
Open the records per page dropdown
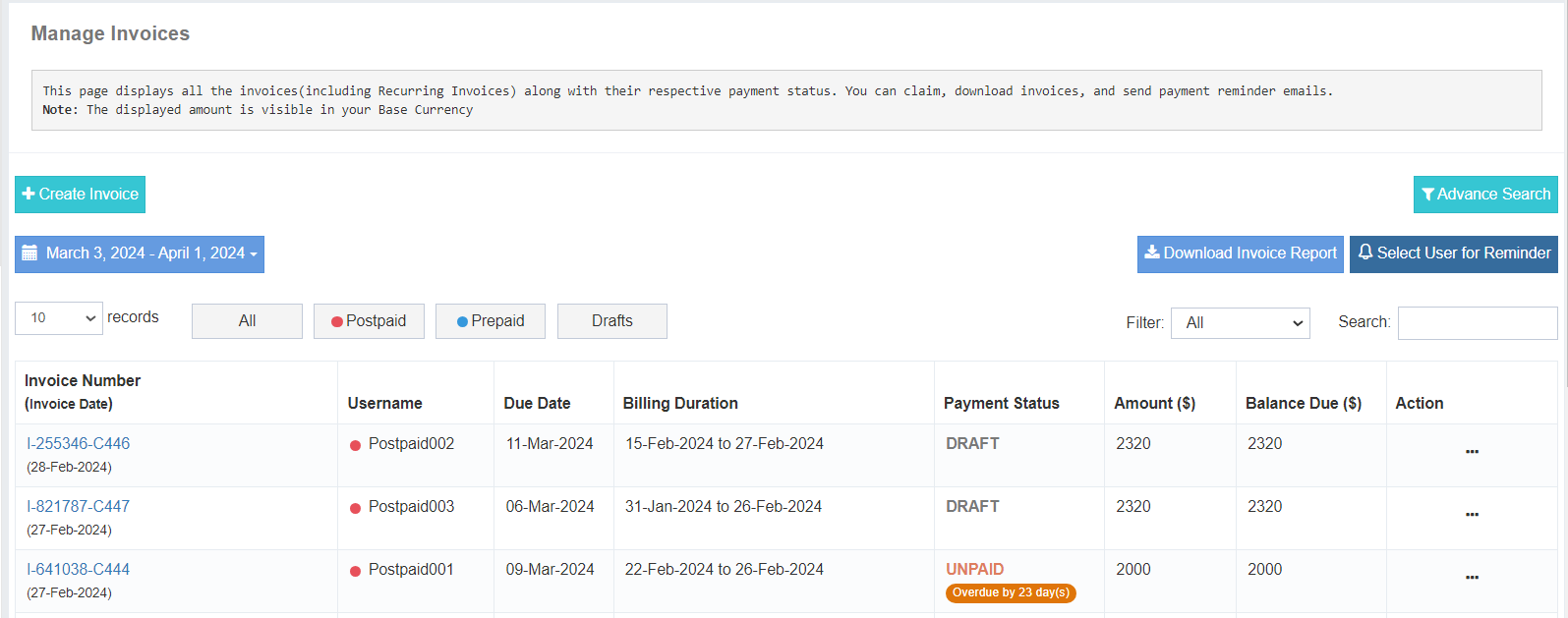tap(59, 317)
